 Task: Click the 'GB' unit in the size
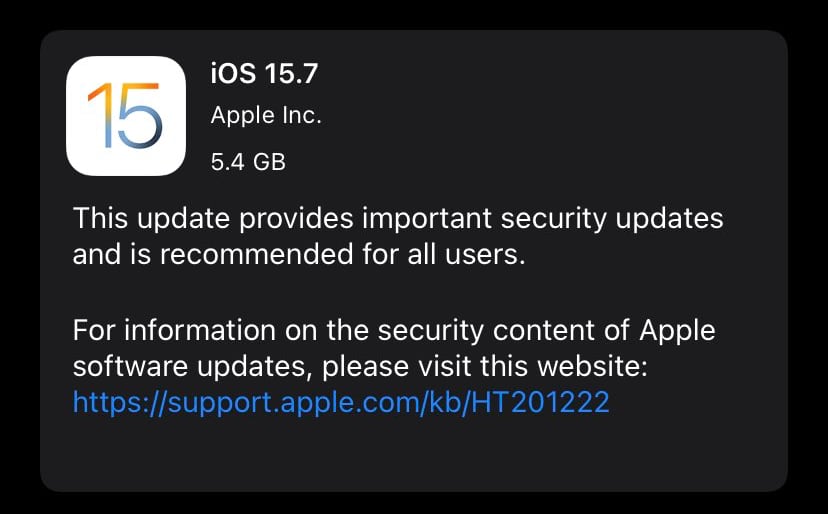(x=269, y=162)
